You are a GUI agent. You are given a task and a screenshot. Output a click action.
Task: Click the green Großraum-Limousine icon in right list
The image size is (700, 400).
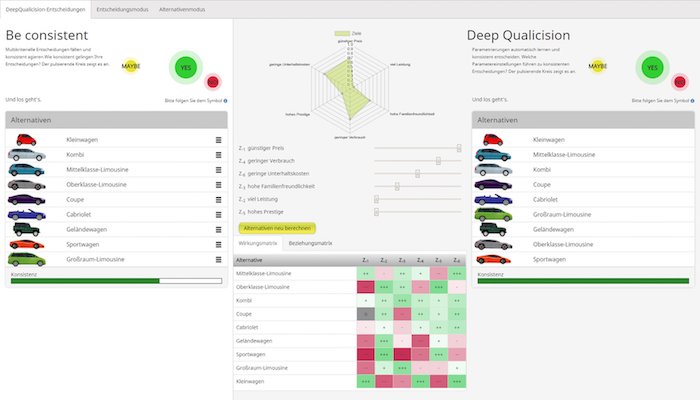point(493,214)
